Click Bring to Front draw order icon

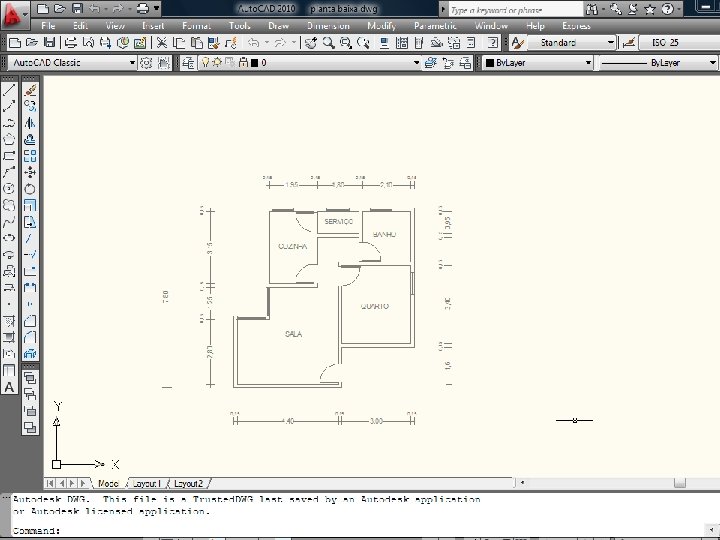[x=30, y=378]
